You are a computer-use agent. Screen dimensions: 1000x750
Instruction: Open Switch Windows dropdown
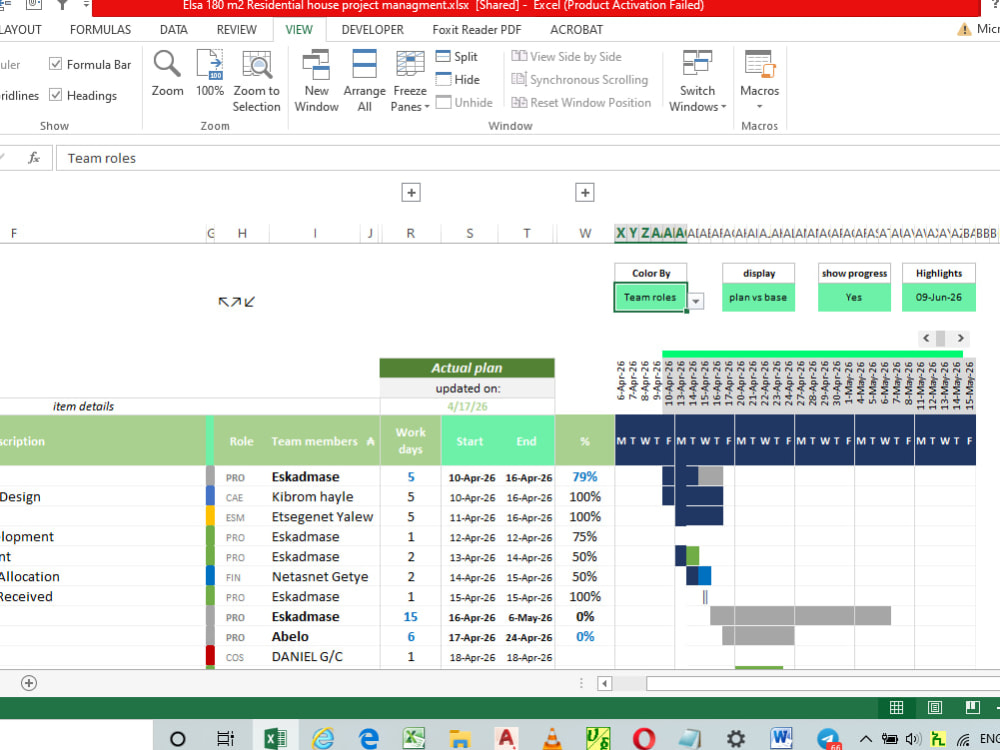697,82
